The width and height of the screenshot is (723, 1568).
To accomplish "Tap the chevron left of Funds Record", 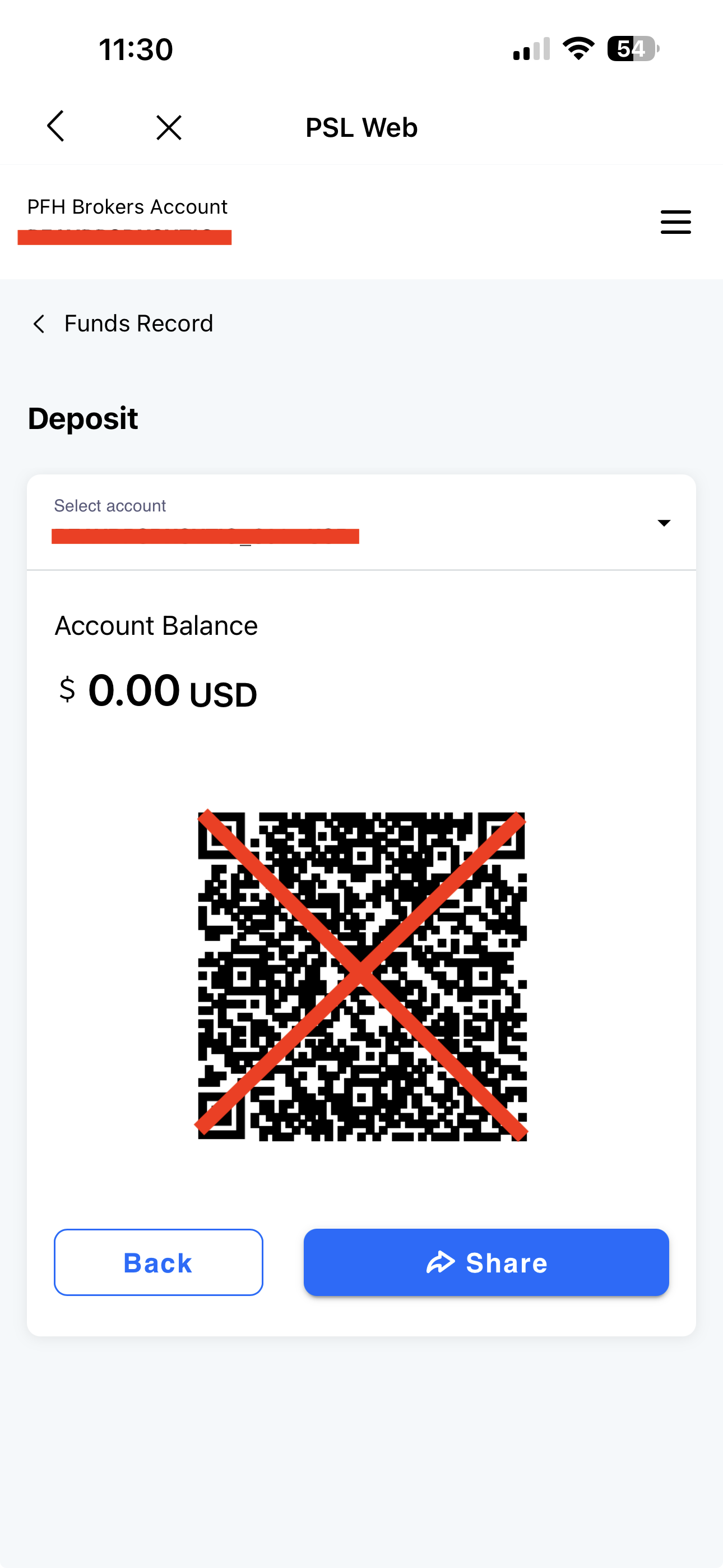I will click(x=39, y=324).
